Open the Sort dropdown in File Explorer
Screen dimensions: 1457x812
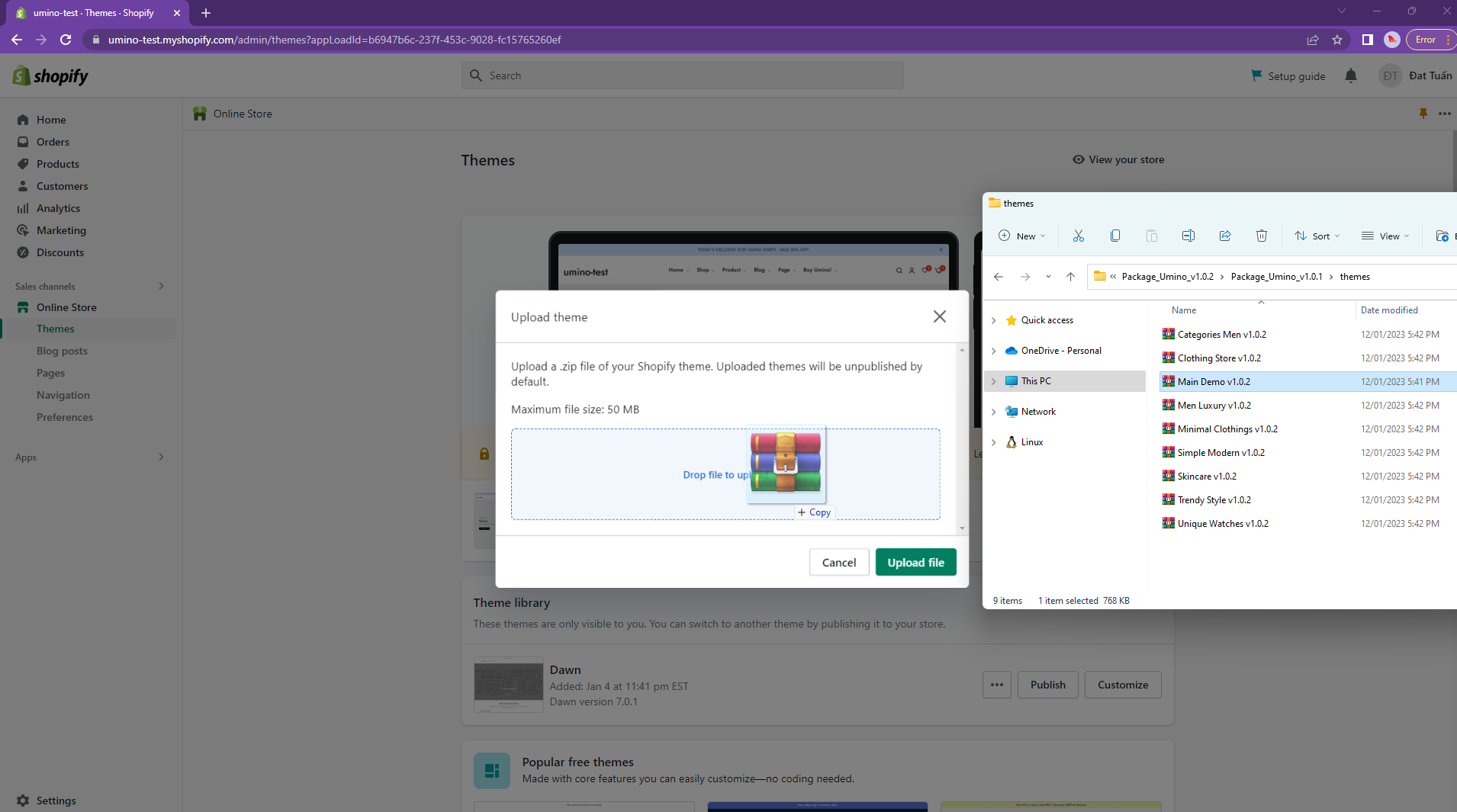(1317, 236)
